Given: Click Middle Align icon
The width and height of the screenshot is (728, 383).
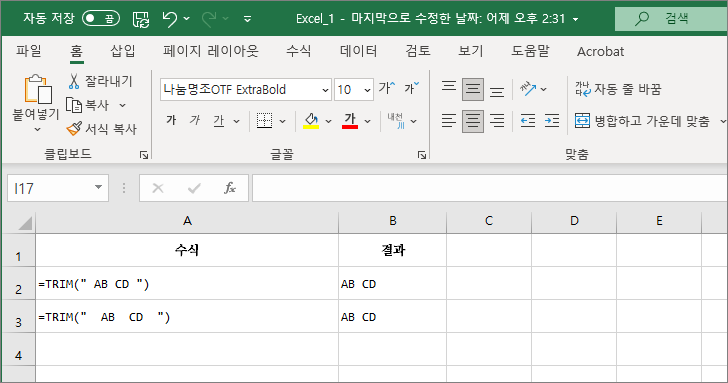Looking at the screenshot, I should coord(473,89).
